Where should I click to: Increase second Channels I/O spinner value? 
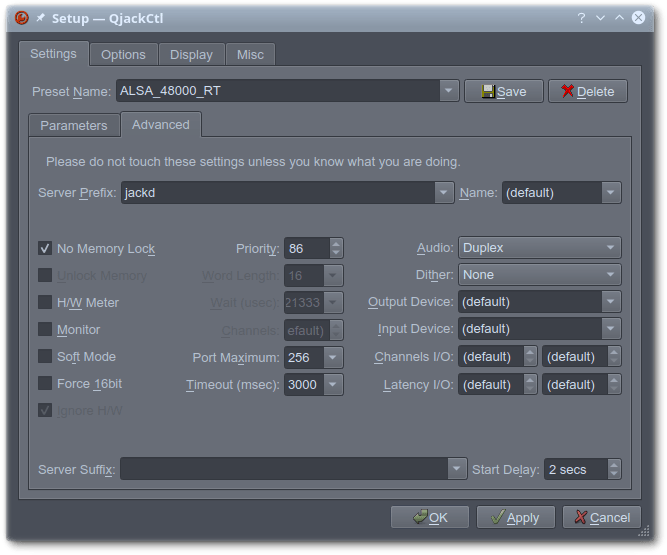614,352
